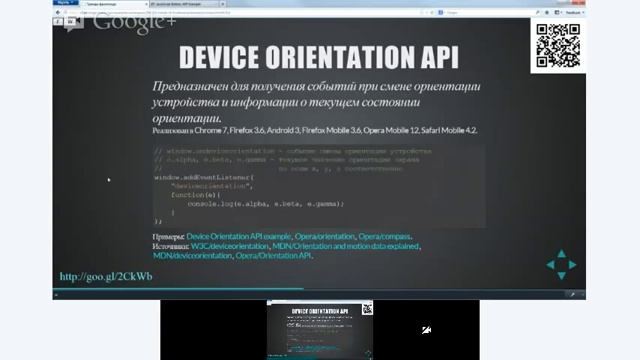Open the Feedback dropdown in the toolbar
The image size is (640, 360).
[x=575, y=13]
